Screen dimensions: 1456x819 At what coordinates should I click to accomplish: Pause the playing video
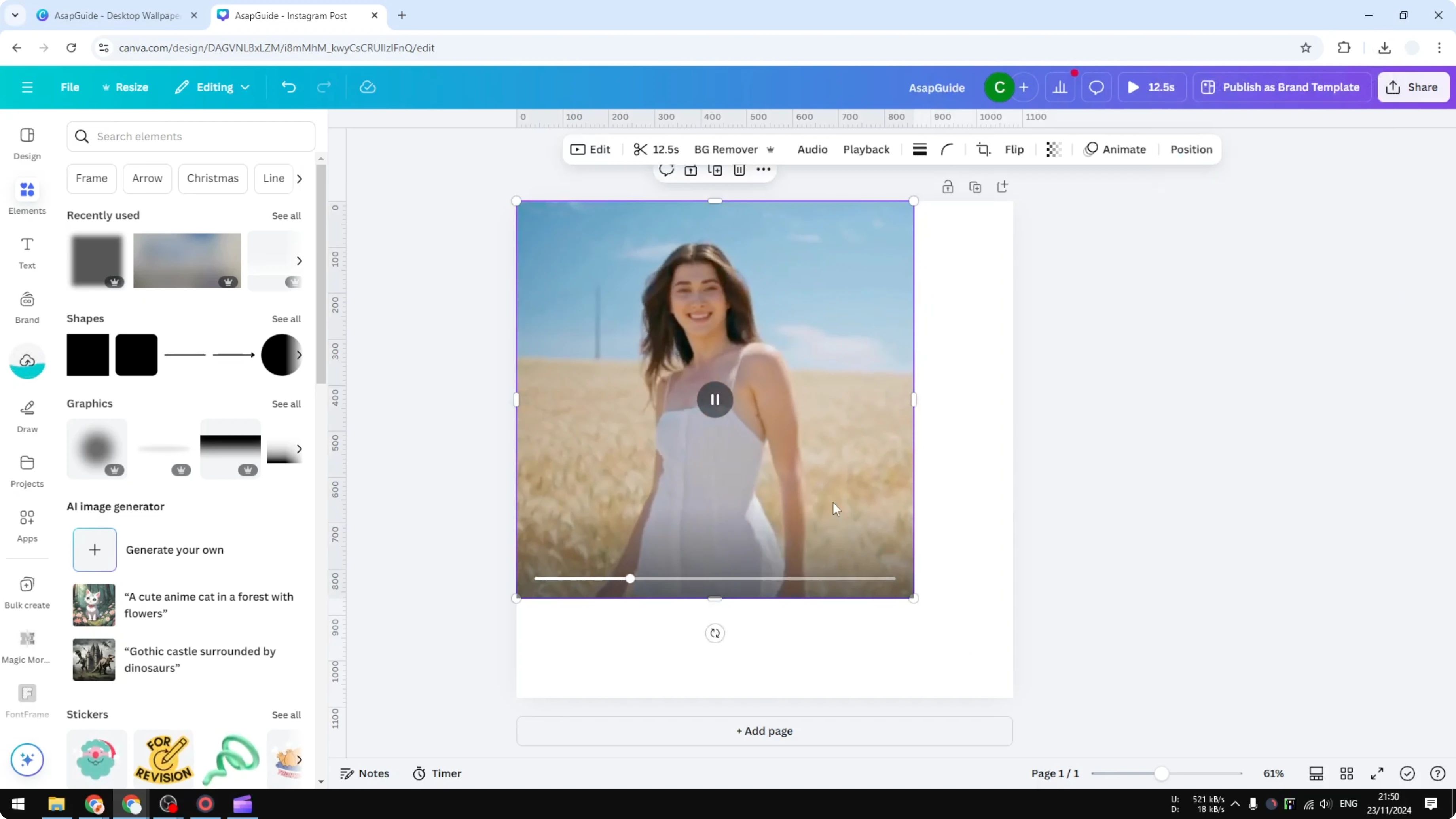[715, 400]
